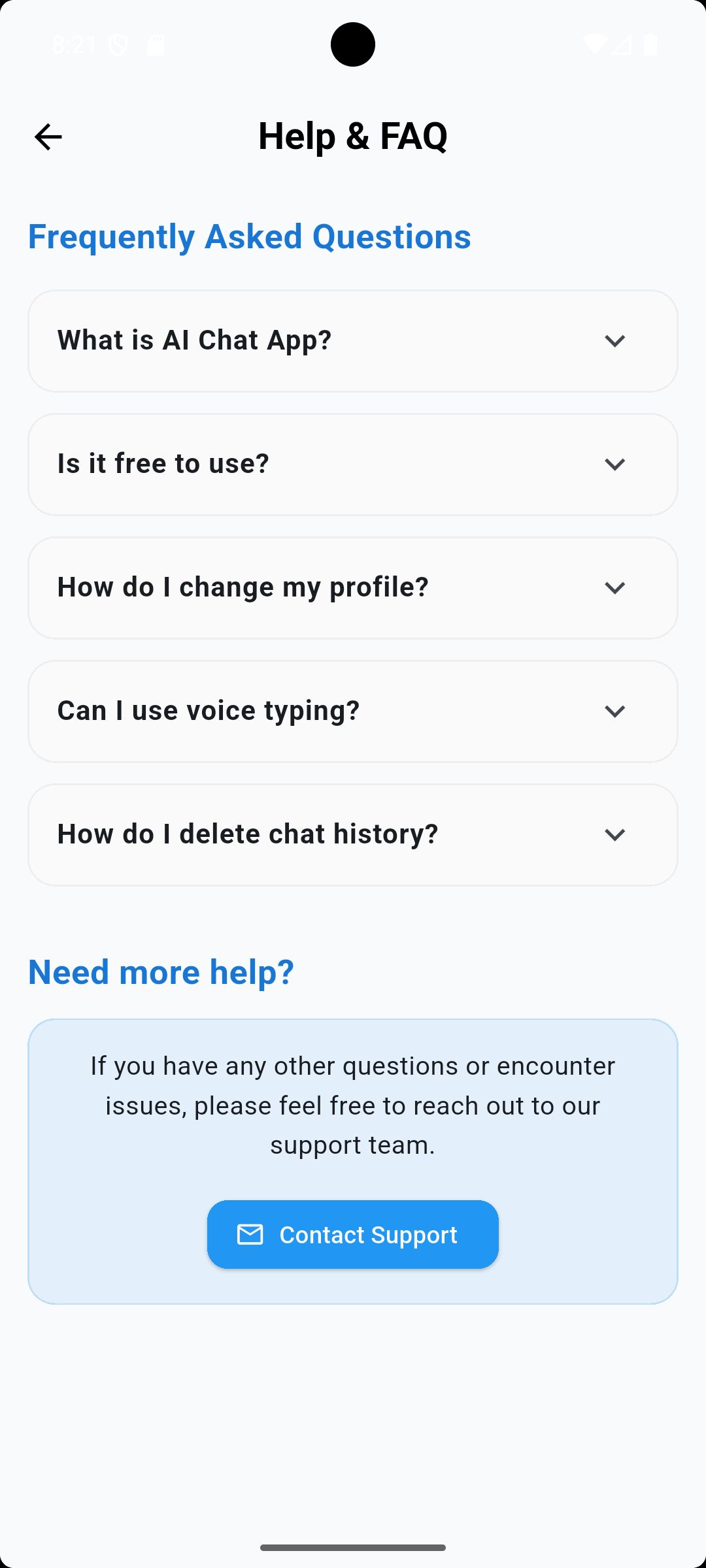
Task: Click the chevron for "Is it free to use?"
Action: (614, 465)
